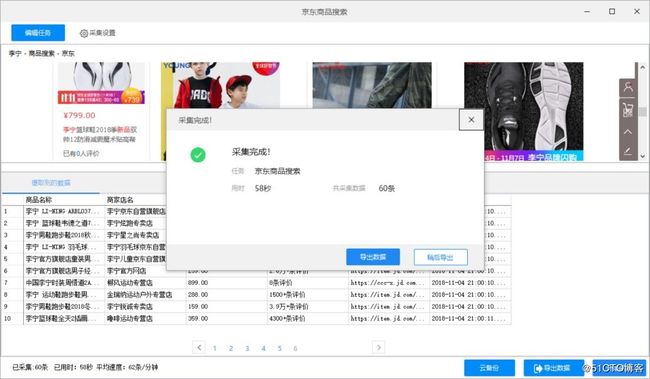Image resolution: width=650 pixels, height=379 pixels.
Task: Click row 2 李宁 篮球鞋韦德之道 cell
Action: tap(63, 224)
